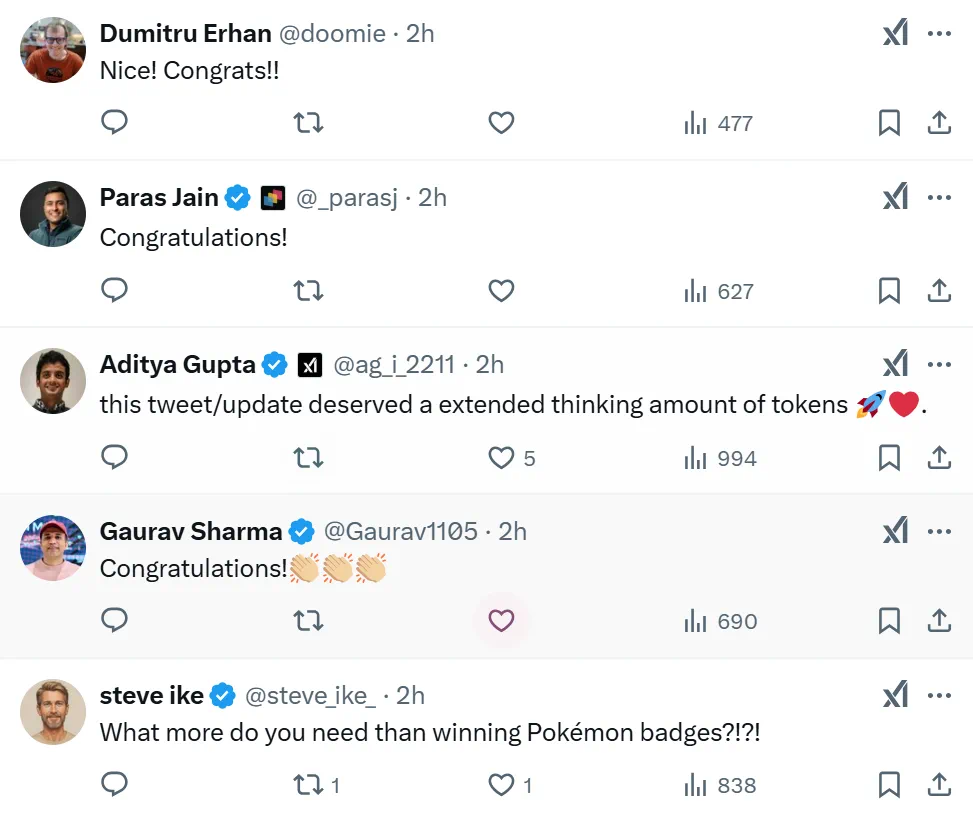
Task: Open Grok icon on Paras Jain's tweet
Action: point(895,198)
